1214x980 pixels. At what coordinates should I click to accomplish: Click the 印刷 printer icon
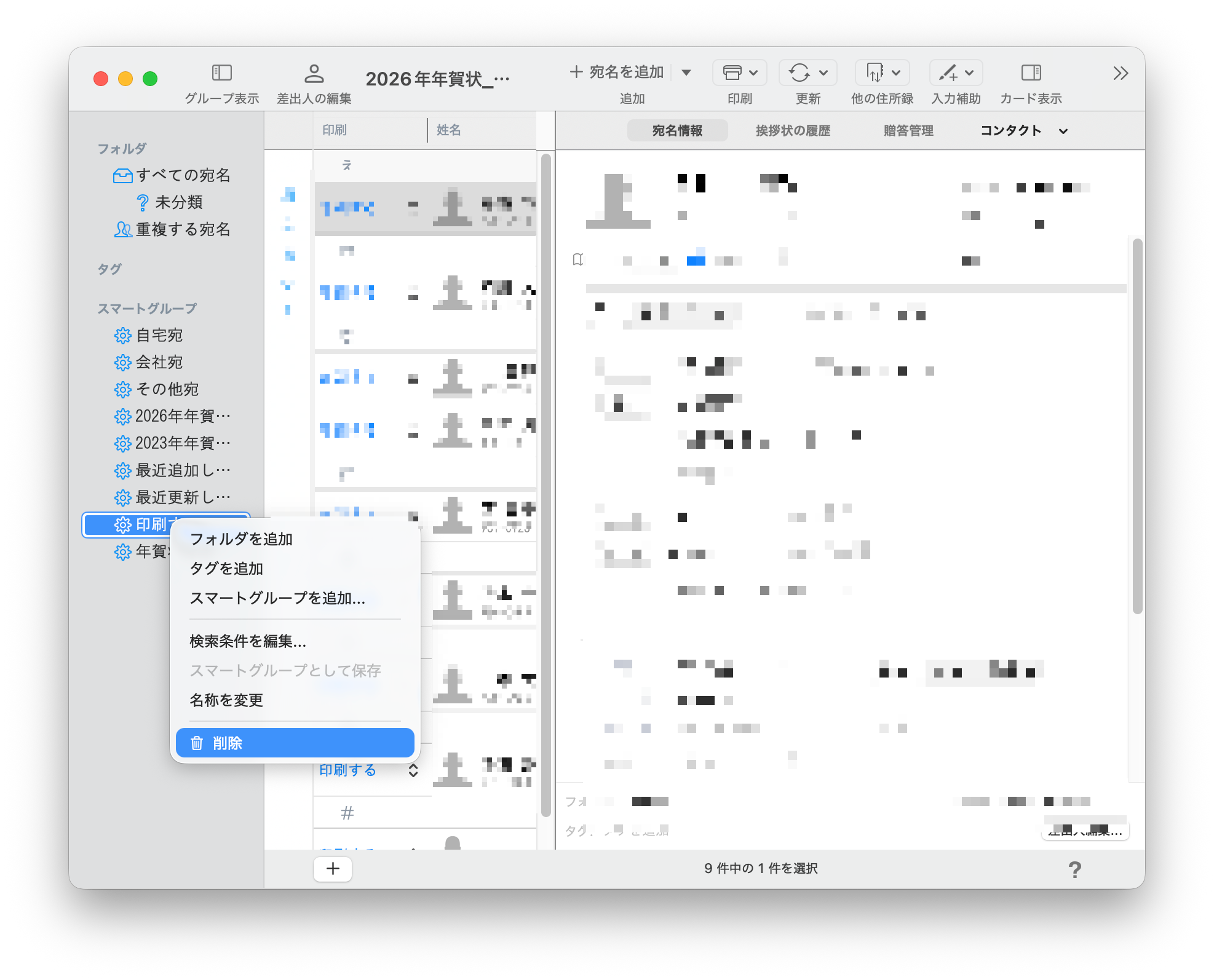coord(732,73)
